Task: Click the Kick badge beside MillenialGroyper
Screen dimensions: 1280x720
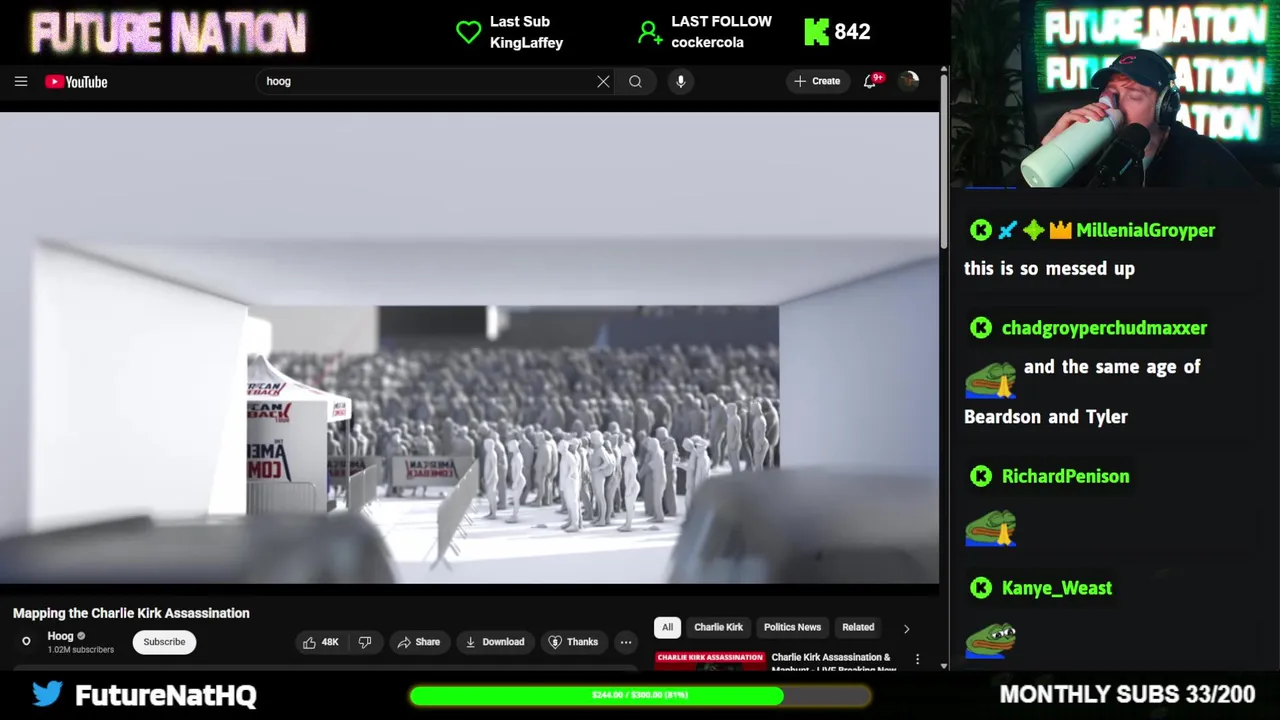Action: click(x=980, y=230)
